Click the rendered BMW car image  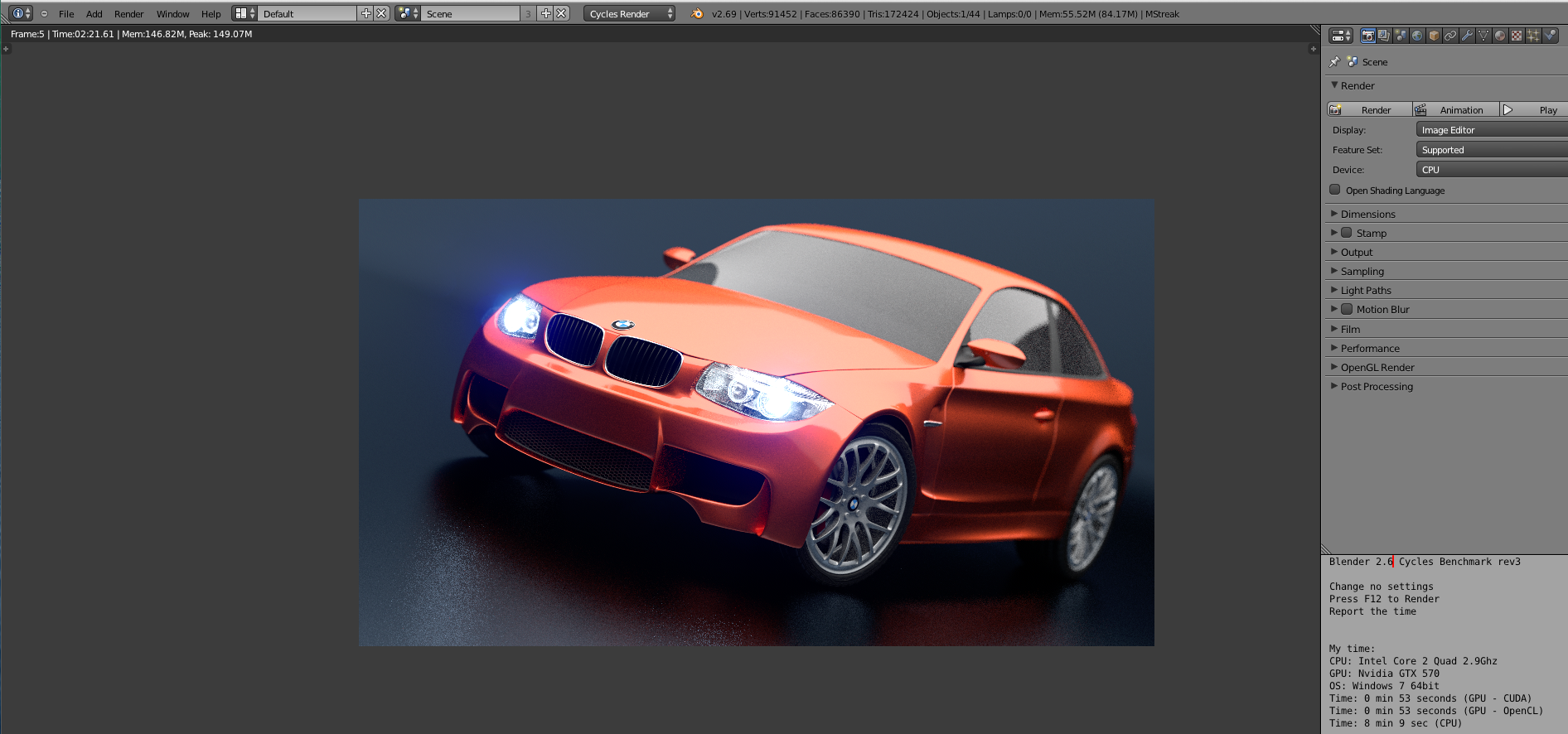756,422
